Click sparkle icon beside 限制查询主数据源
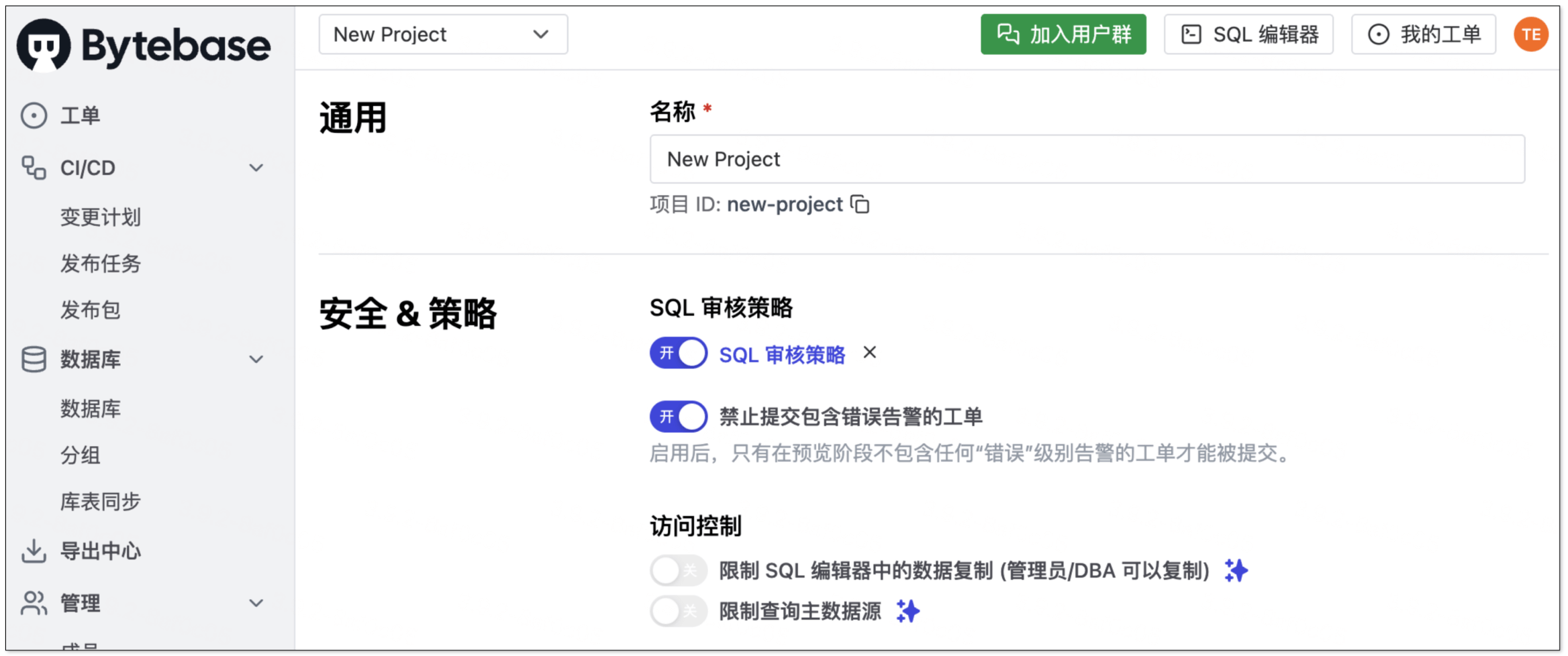The height and width of the screenshot is (656, 1568). click(x=908, y=611)
